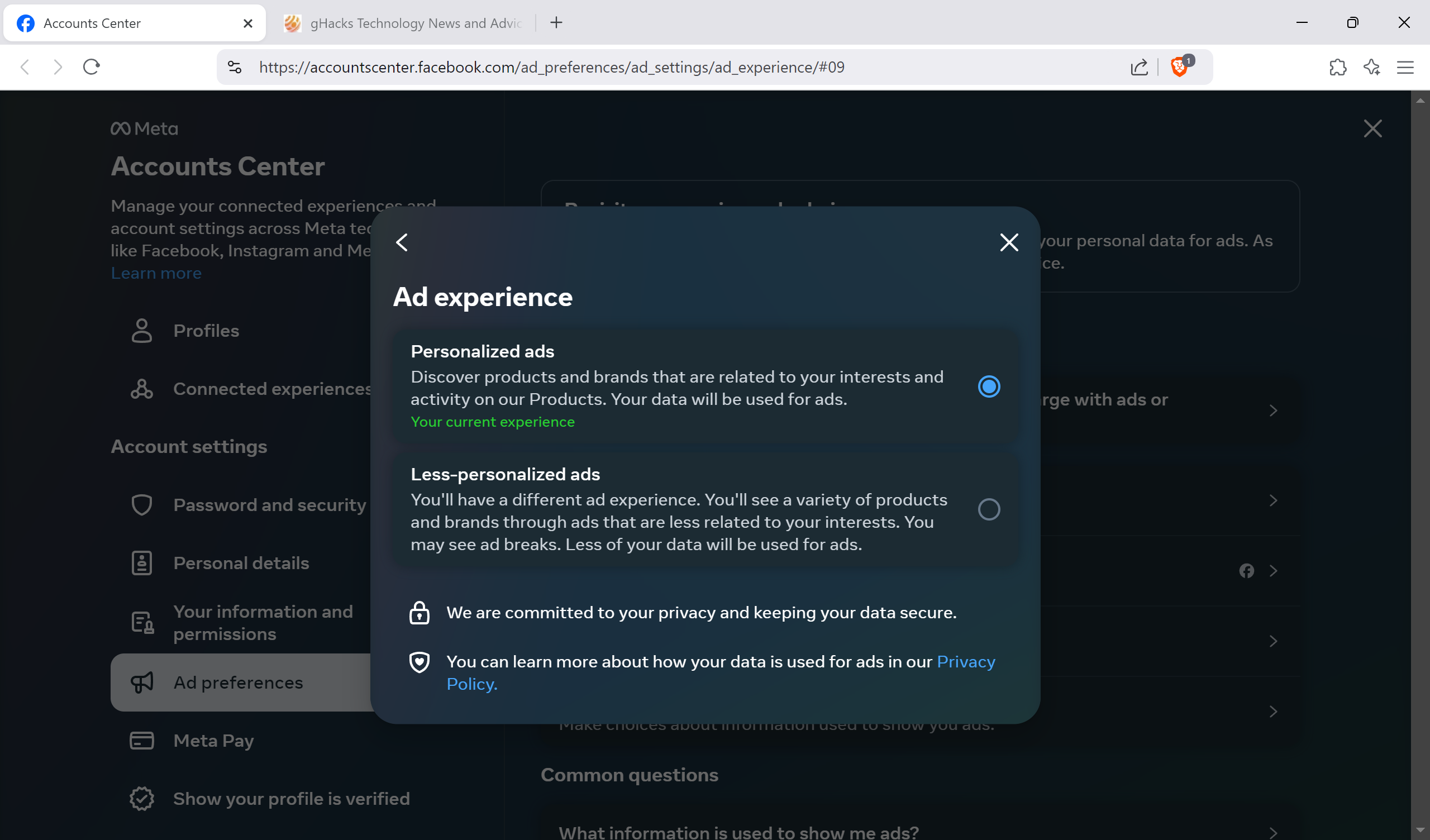Expand the 'merge with ads' row chevron
Image resolution: width=1430 pixels, height=840 pixels.
point(1274,411)
